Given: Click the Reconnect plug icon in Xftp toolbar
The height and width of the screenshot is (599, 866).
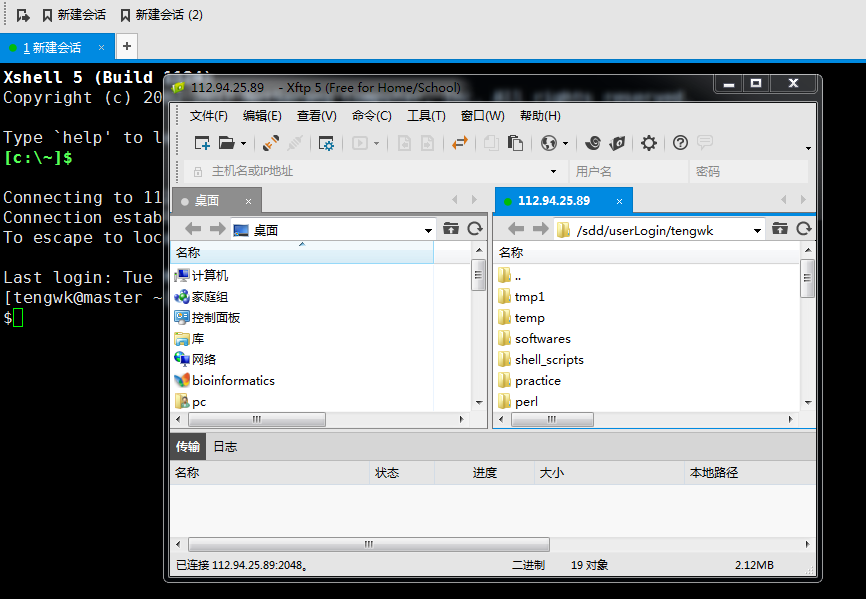Looking at the screenshot, I should pyautogui.click(x=271, y=144).
